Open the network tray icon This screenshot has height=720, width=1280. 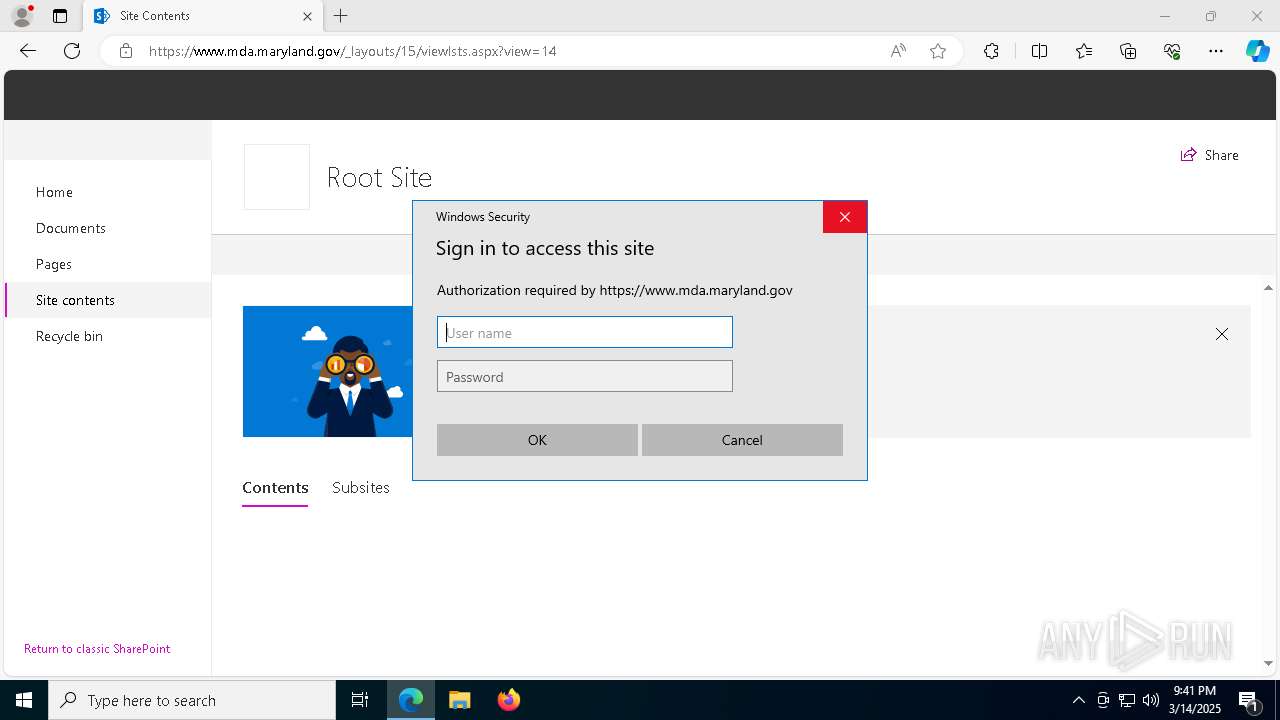tap(1127, 700)
